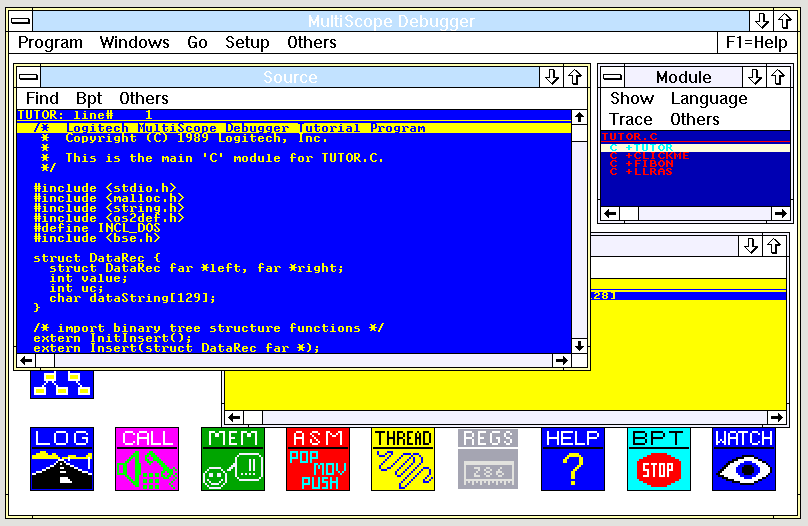The height and width of the screenshot is (526, 808).
Task: Click the 'extern InitInsert();' source line
Action: pos(112,338)
